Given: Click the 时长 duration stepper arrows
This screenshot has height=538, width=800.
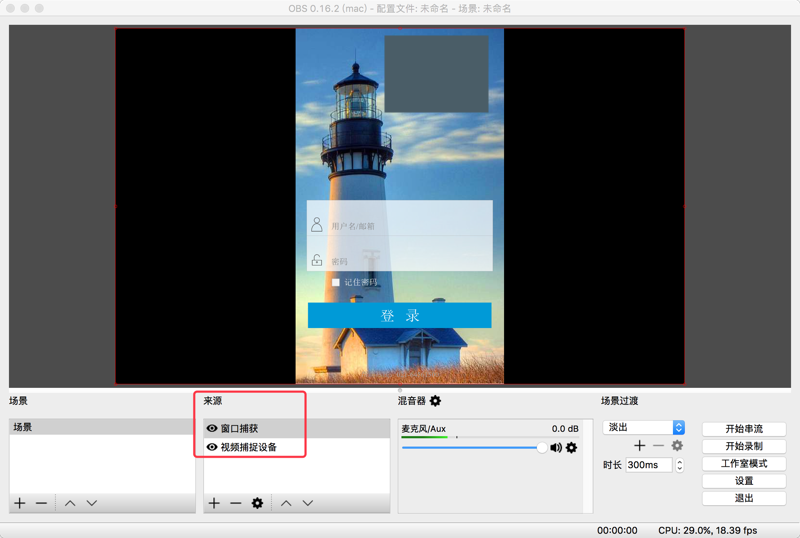Looking at the screenshot, I should pyautogui.click(x=680, y=465).
